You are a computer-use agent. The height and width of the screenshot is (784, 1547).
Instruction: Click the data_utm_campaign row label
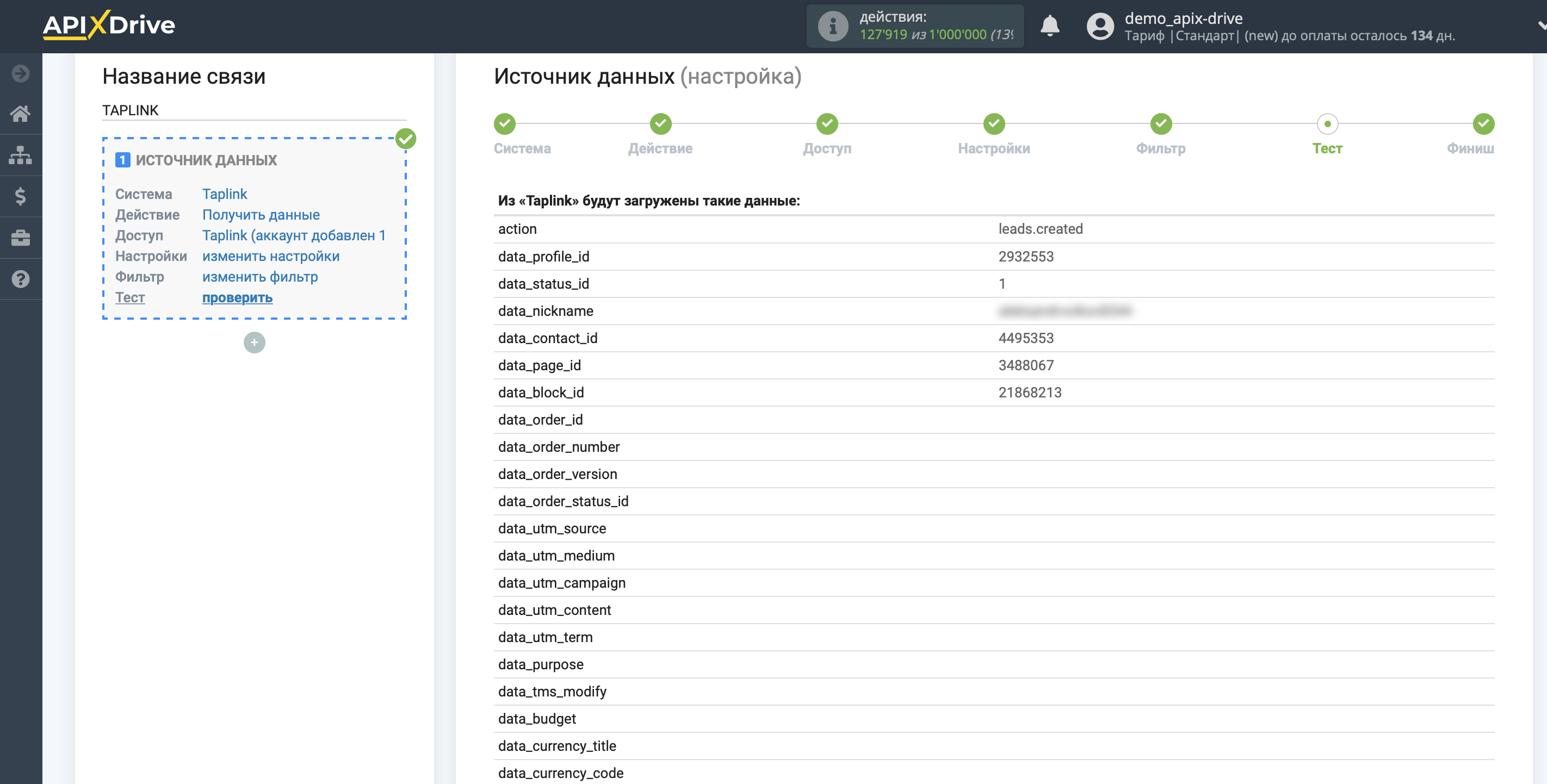[x=561, y=582]
